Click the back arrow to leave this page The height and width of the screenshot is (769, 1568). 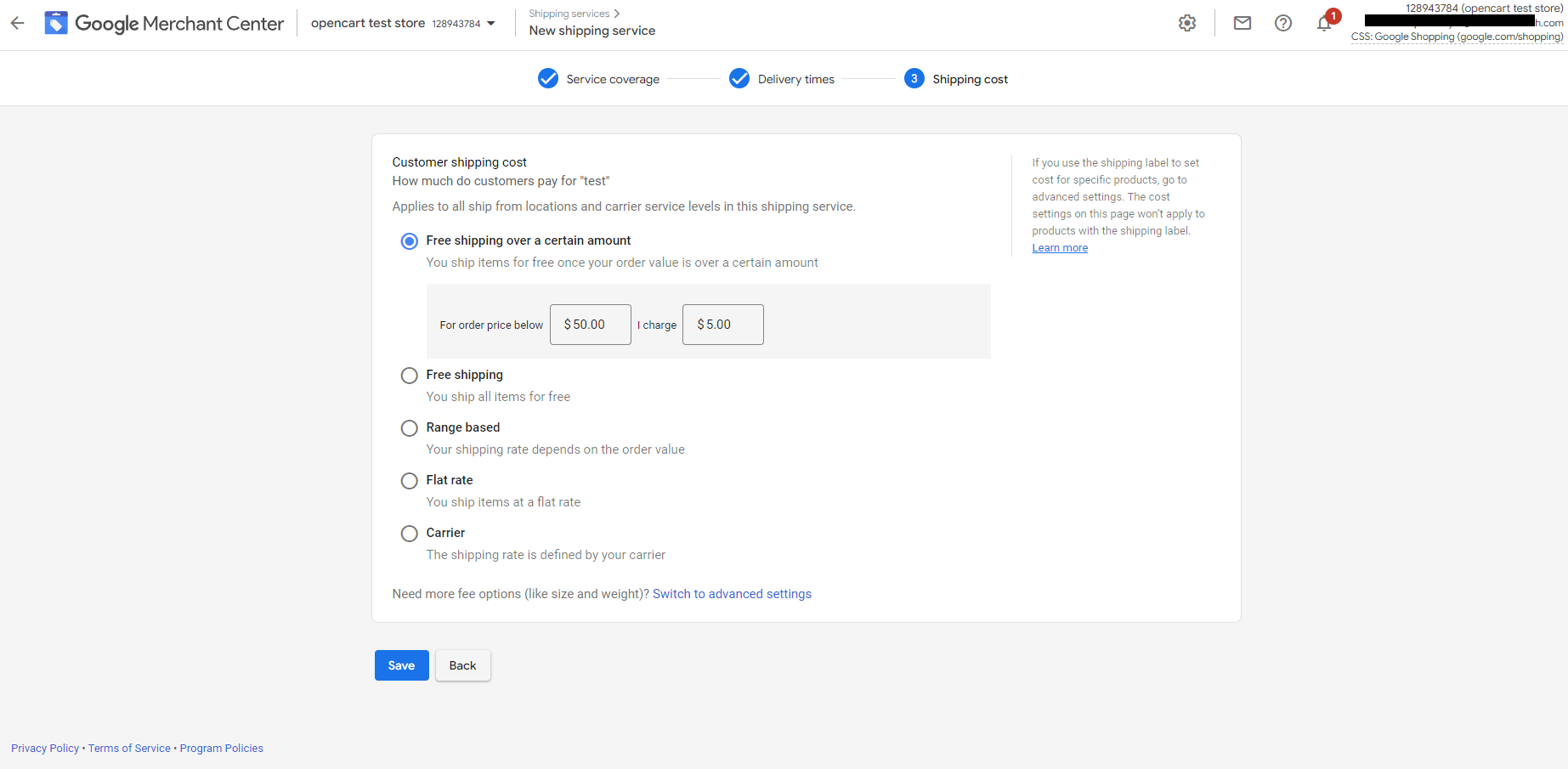(x=17, y=23)
